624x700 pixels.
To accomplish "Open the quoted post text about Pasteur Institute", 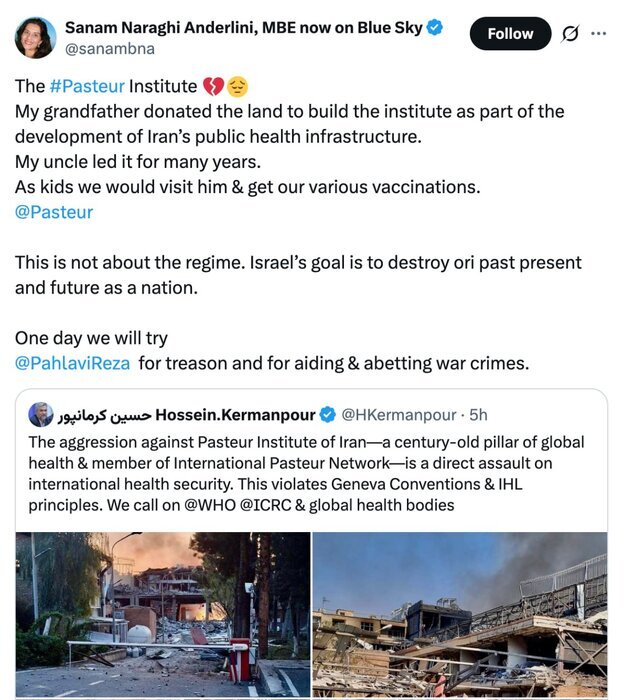I will 306,473.
